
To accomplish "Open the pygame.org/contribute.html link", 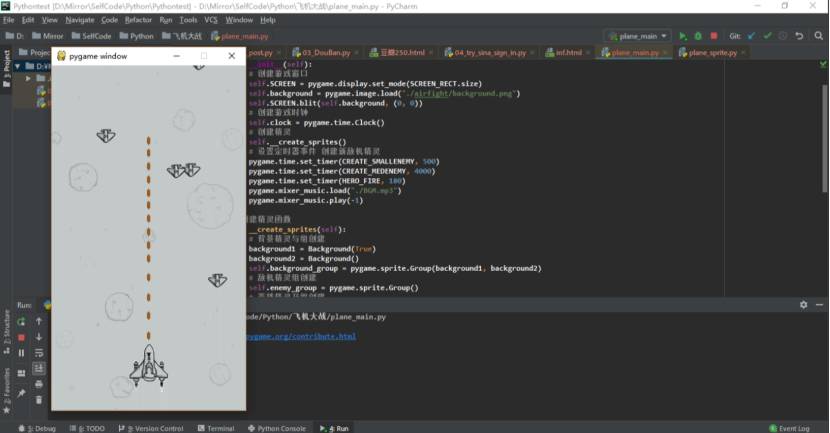I will click(x=301, y=336).
